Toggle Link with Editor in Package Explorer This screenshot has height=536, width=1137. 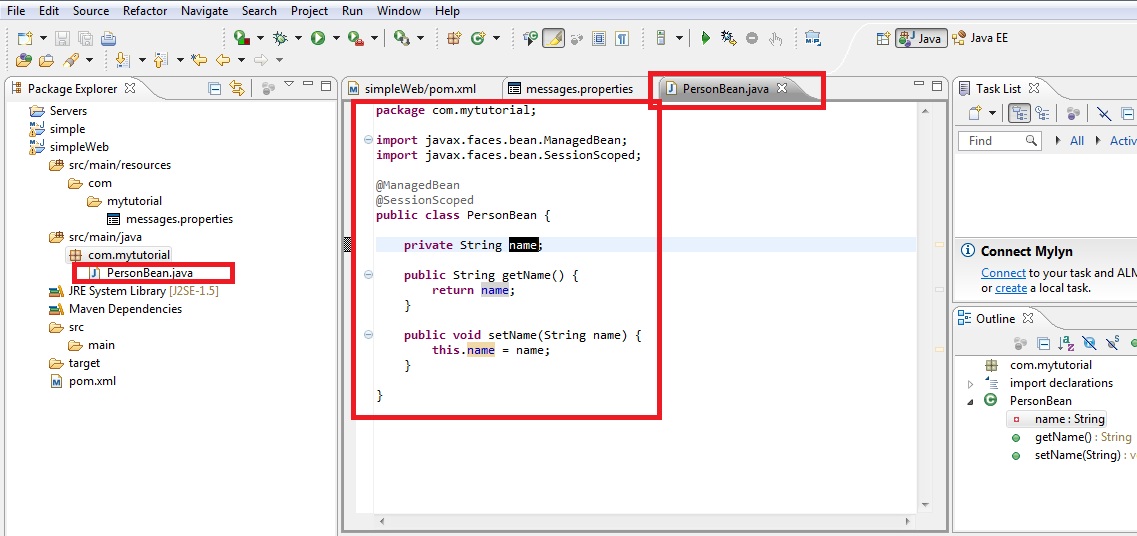tap(237, 88)
